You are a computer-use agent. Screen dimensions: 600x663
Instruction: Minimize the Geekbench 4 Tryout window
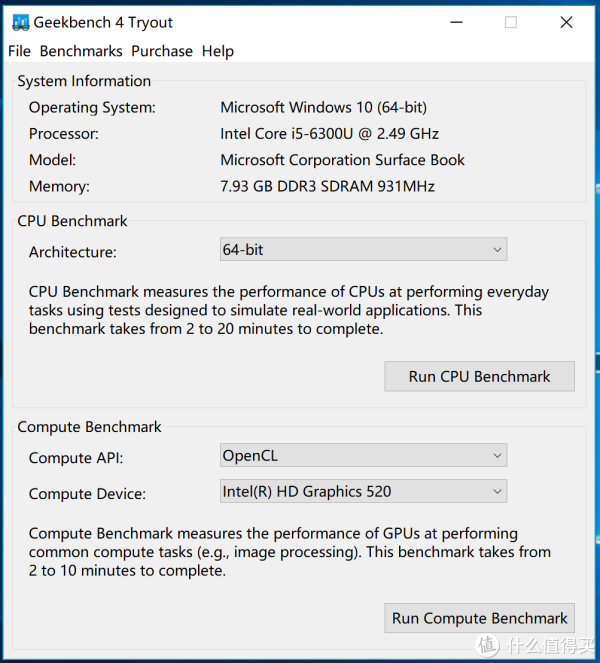[456, 22]
